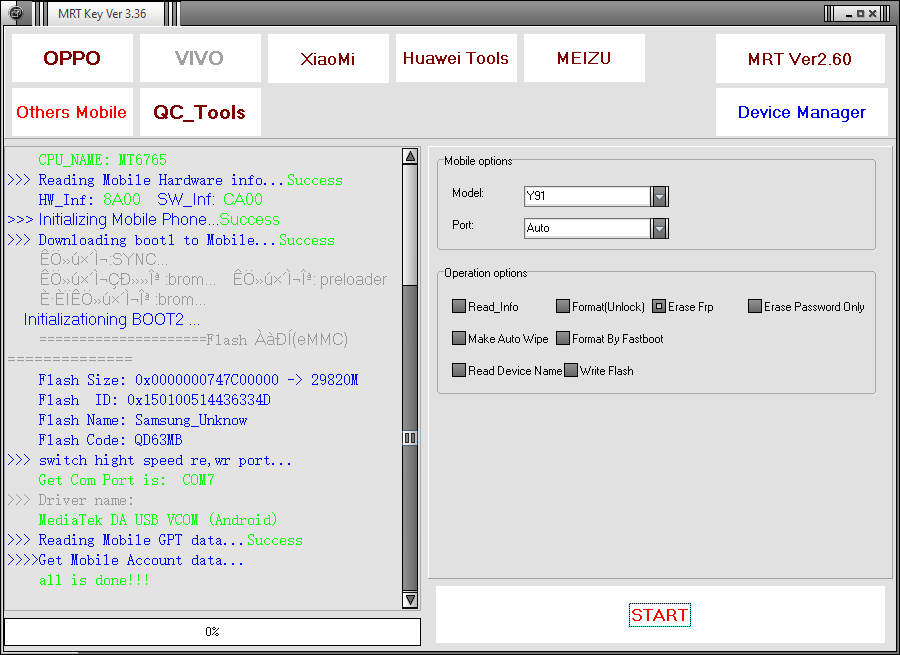900x655 pixels.
Task: Open the Others Mobile tab
Action: click(72, 112)
